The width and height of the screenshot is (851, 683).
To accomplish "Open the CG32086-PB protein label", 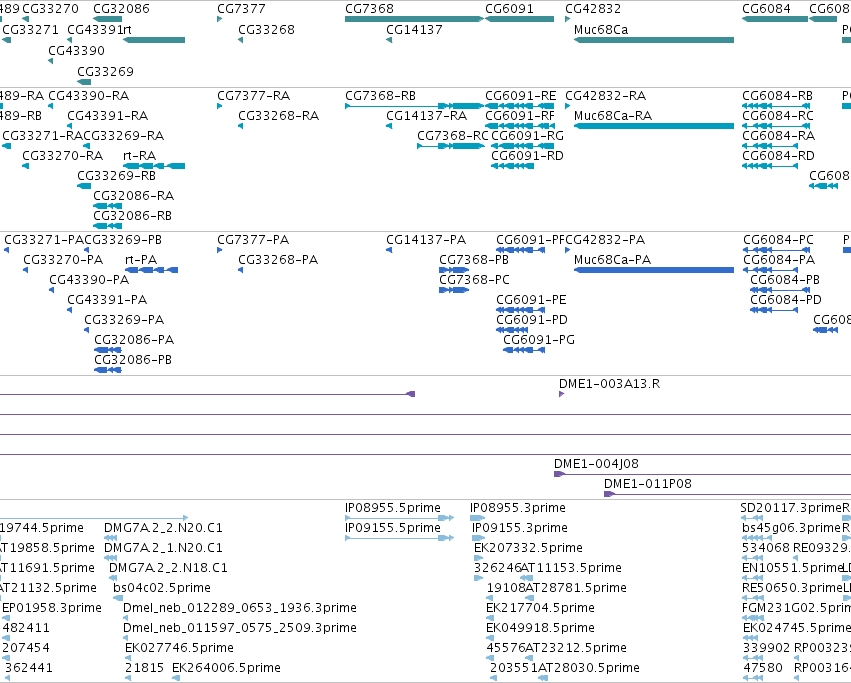I will click(133, 359).
